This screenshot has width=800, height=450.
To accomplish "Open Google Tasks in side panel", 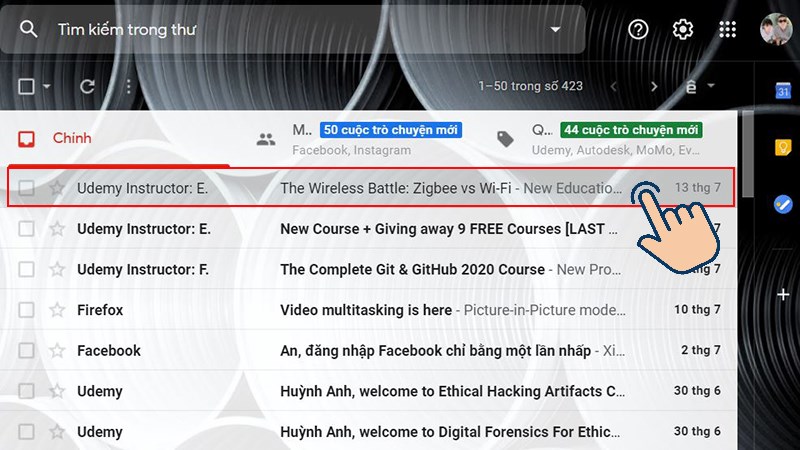I will point(783,204).
